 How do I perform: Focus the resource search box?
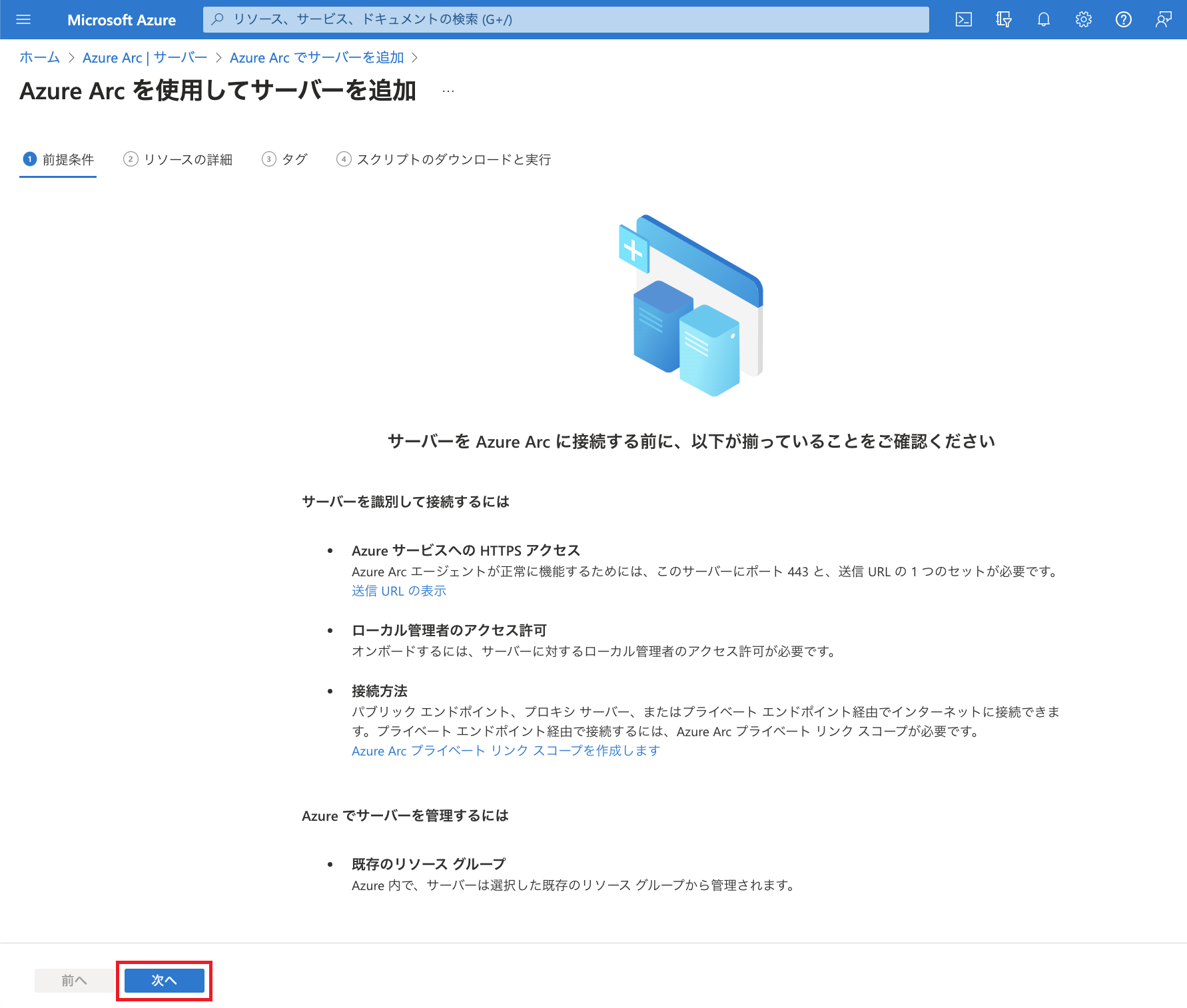click(566, 19)
